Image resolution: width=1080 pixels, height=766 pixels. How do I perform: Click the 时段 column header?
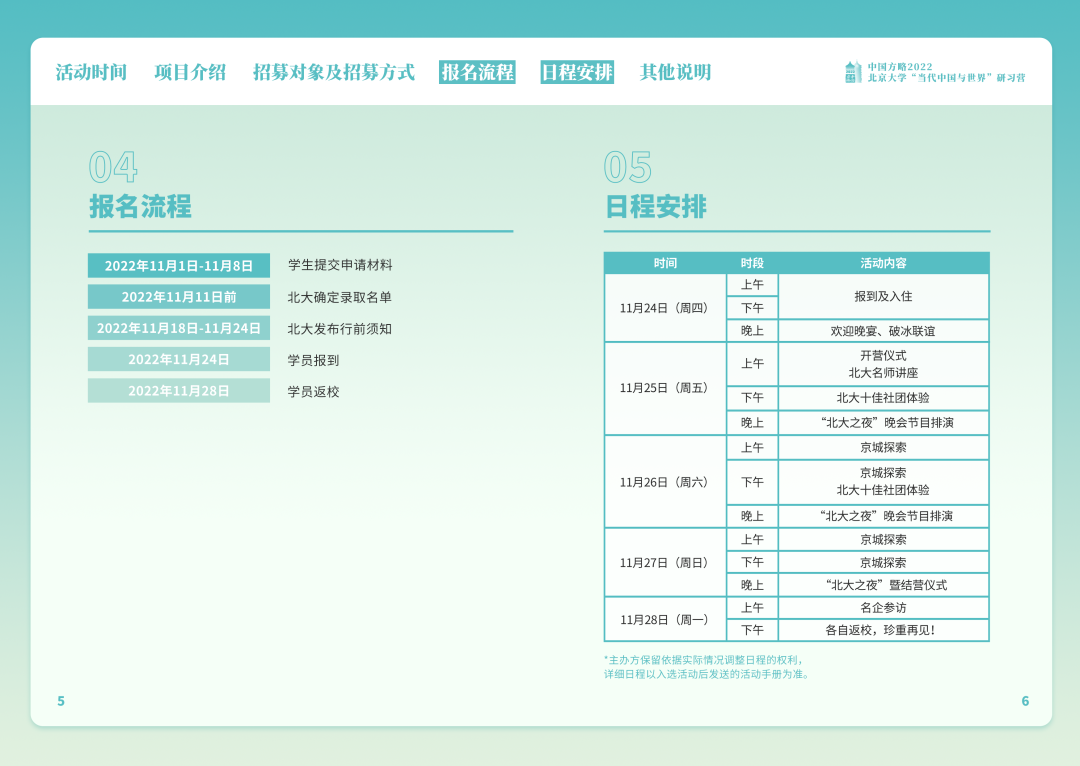(752, 263)
